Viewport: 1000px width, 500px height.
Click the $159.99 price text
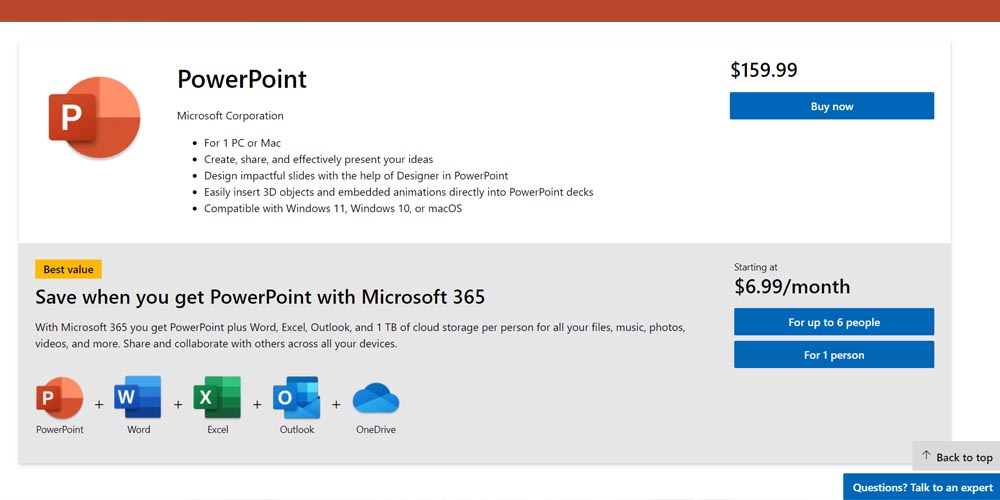tap(764, 70)
